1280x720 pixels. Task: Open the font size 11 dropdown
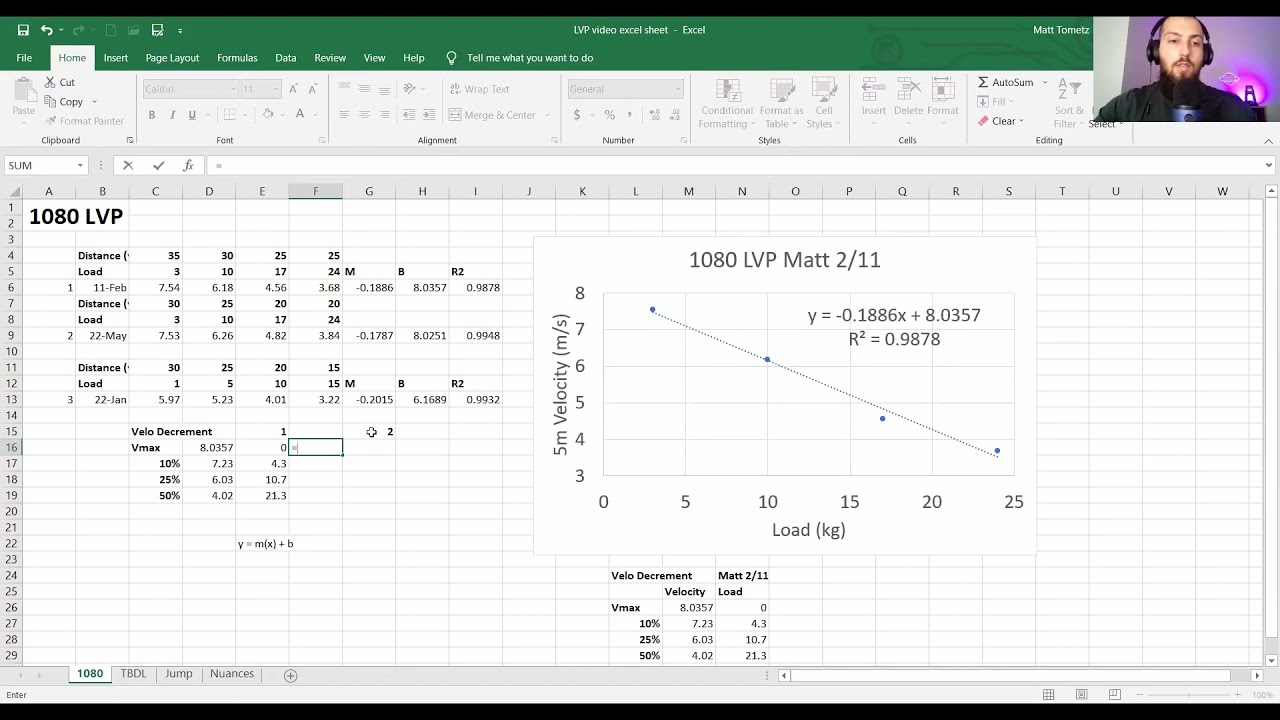point(275,89)
